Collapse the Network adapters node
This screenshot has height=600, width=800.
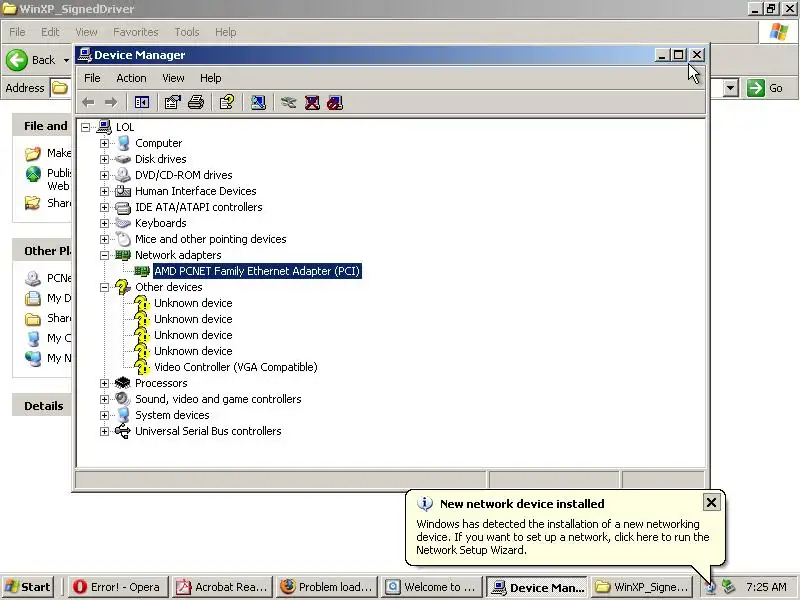pyautogui.click(x=105, y=255)
